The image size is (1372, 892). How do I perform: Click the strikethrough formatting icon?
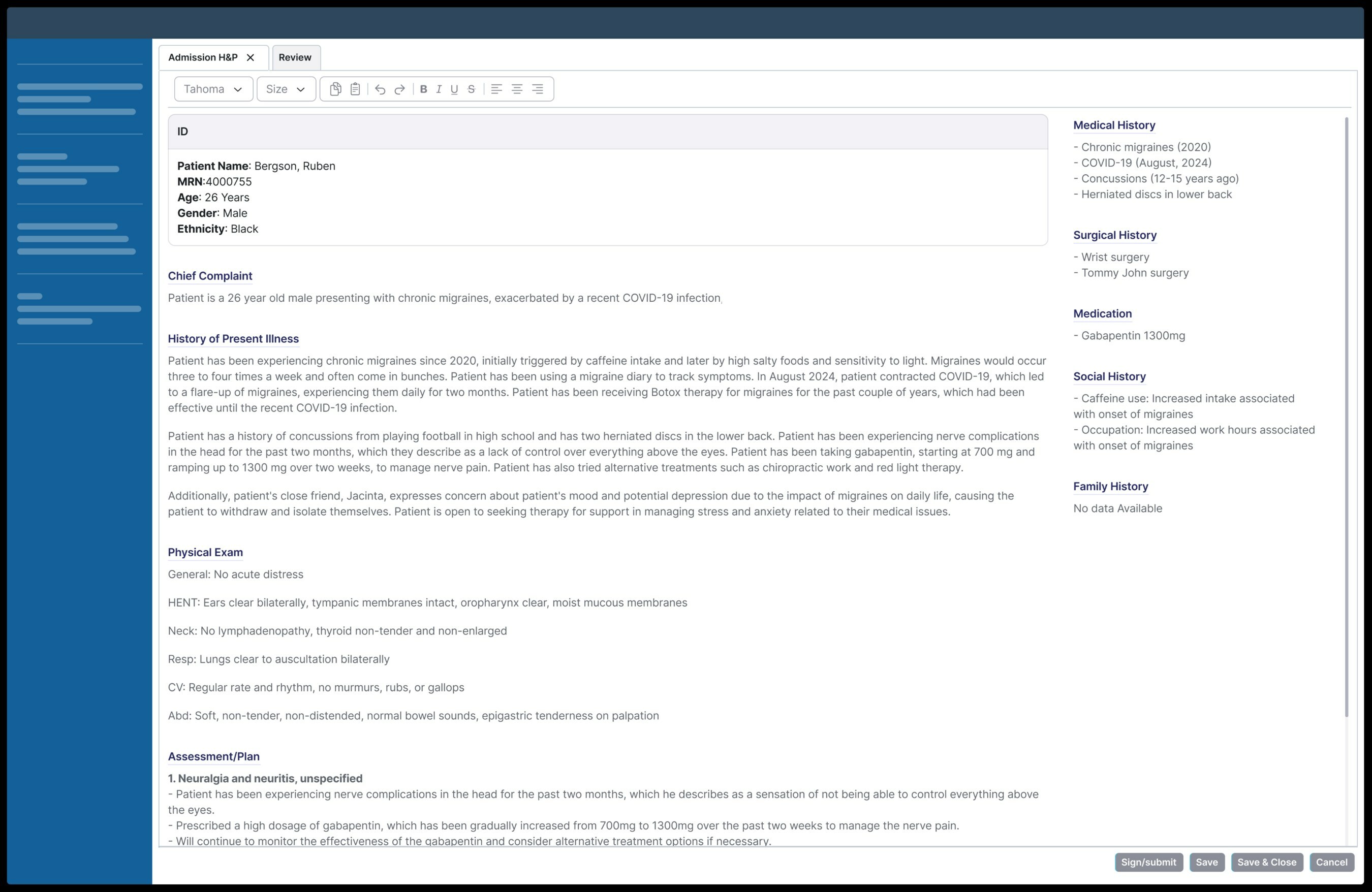471,89
